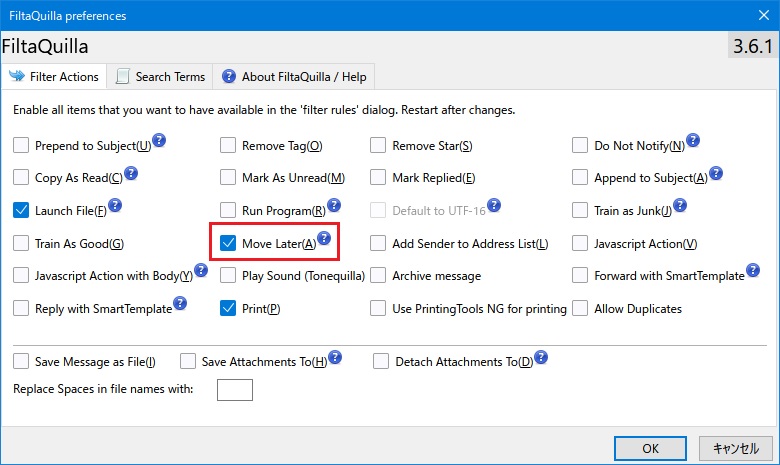Enable the Remove Tag checkbox
Viewport: 780px width, 465px height.
(228, 146)
